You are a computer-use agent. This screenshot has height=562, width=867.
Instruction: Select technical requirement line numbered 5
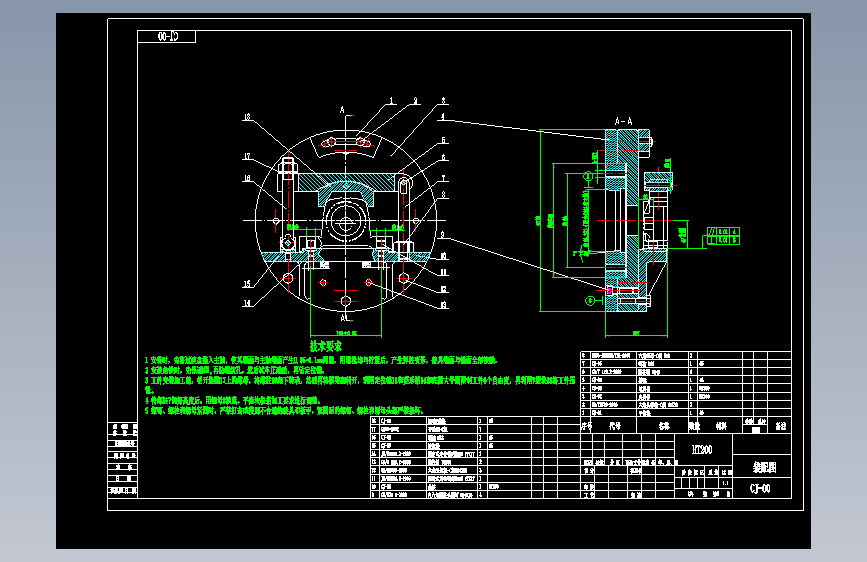(x=284, y=410)
